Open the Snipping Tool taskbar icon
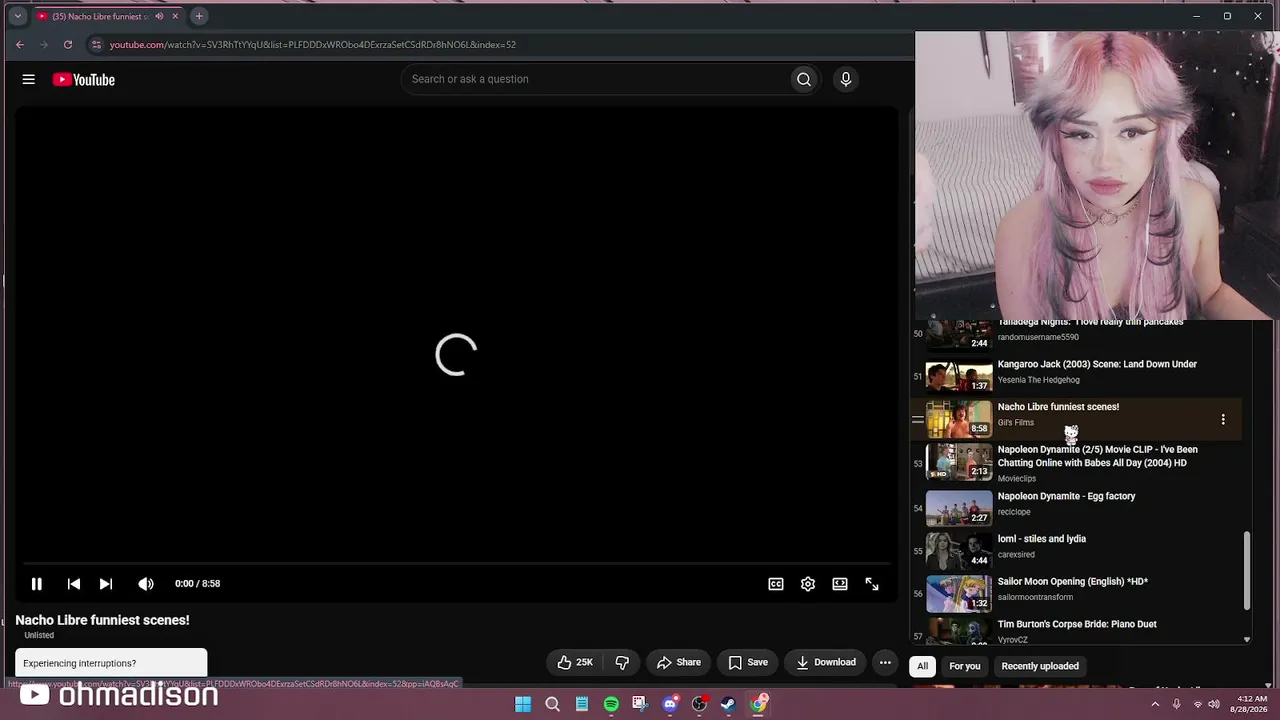The width and height of the screenshot is (1280, 720). [640, 704]
